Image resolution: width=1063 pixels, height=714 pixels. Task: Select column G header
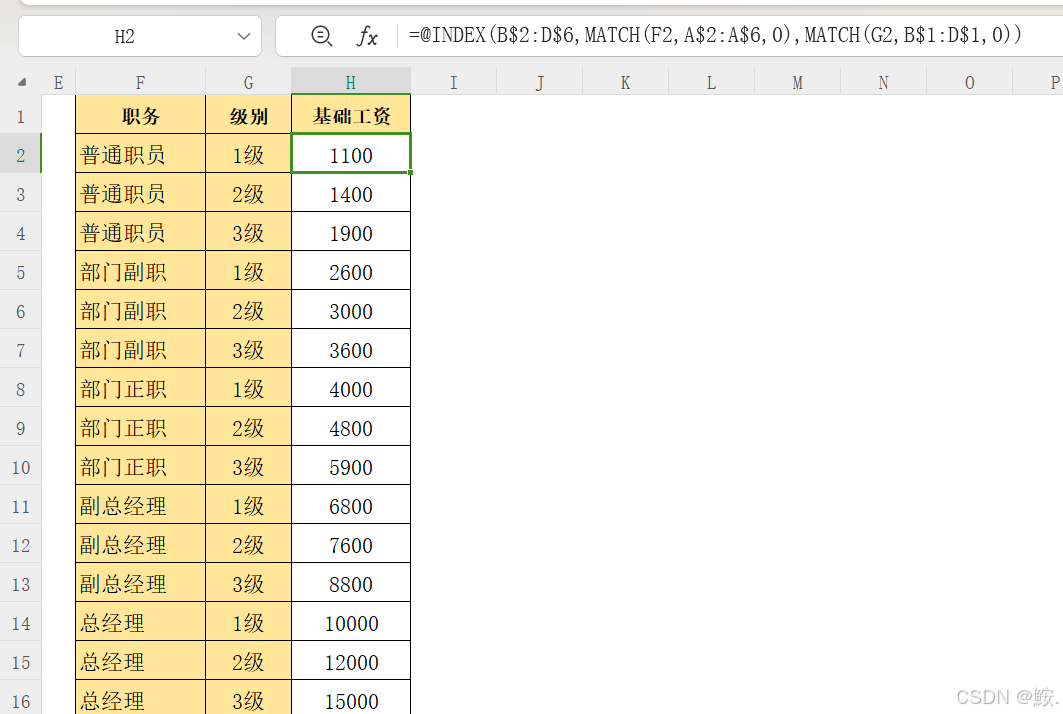pos(249,82)
